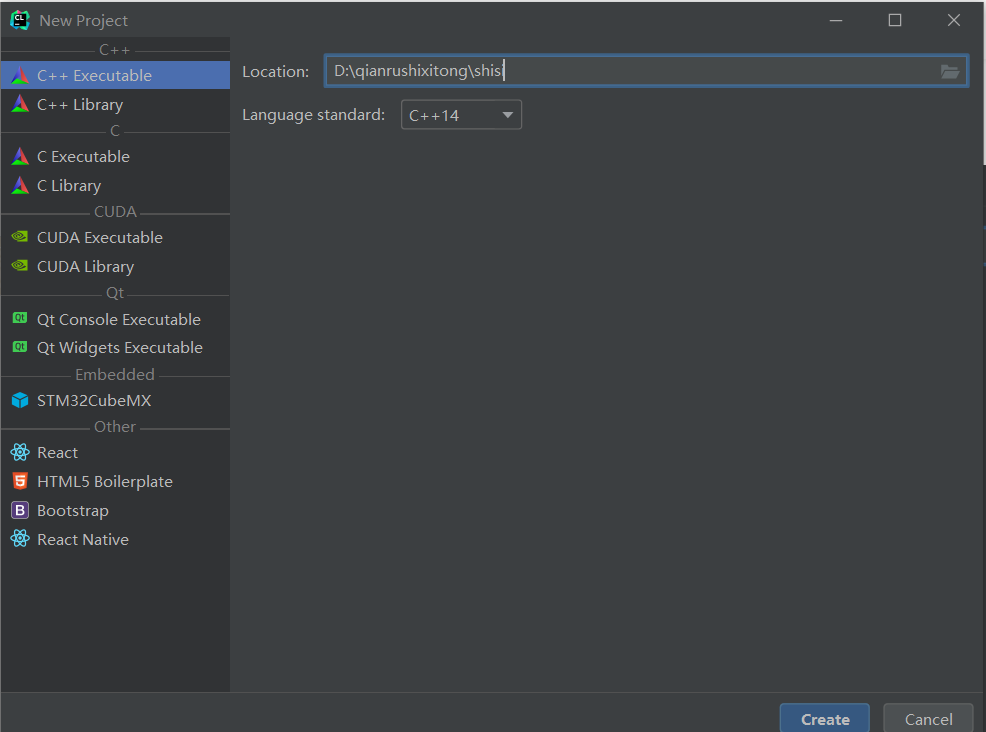This screenshot has height=732, width=986.
Task: Choose HTML5 Boilerplate project label
Action: click(104, 482)
